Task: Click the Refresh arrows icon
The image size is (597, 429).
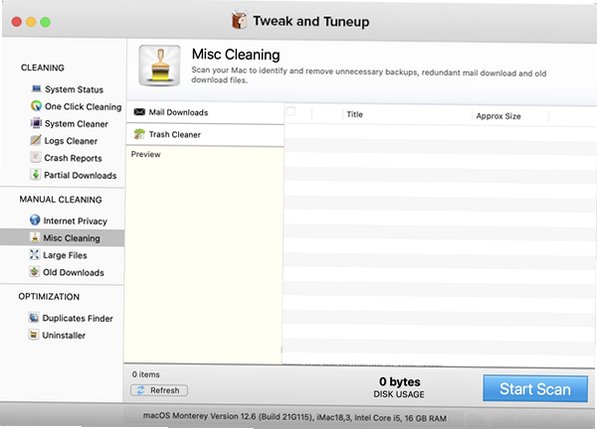Action: (x=140, y=390)
